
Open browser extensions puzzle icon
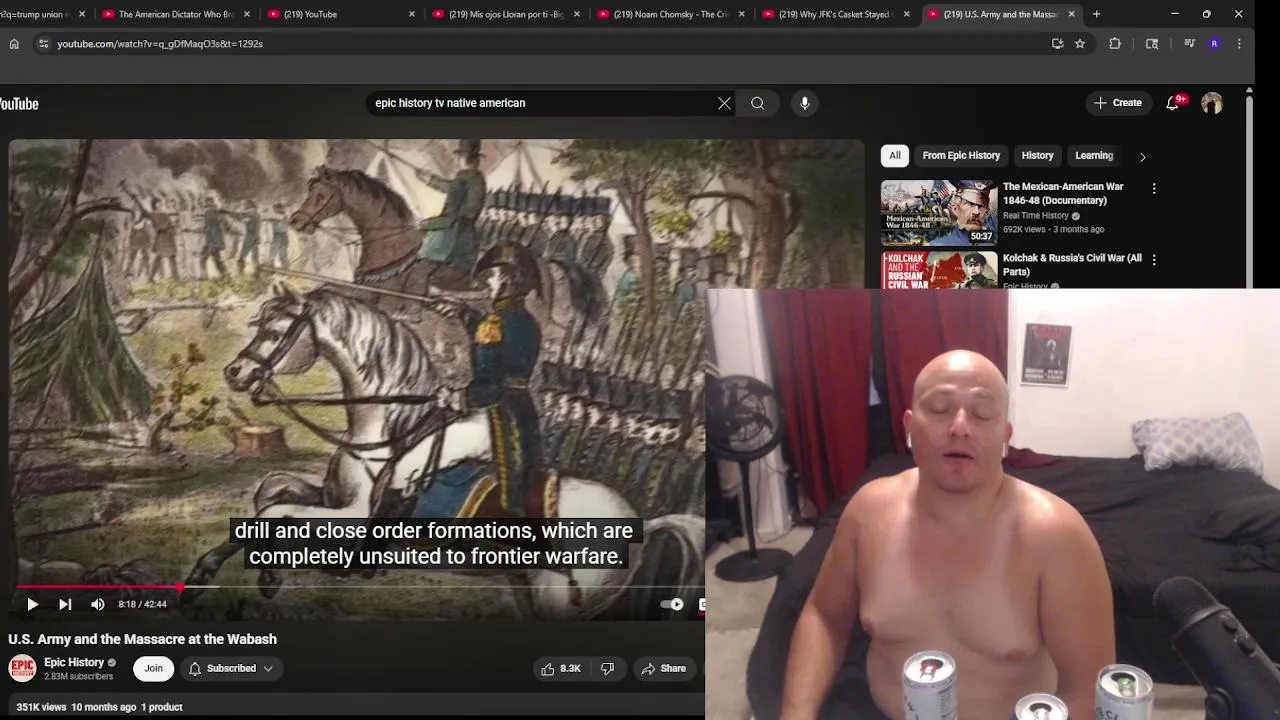(1115, 44)
